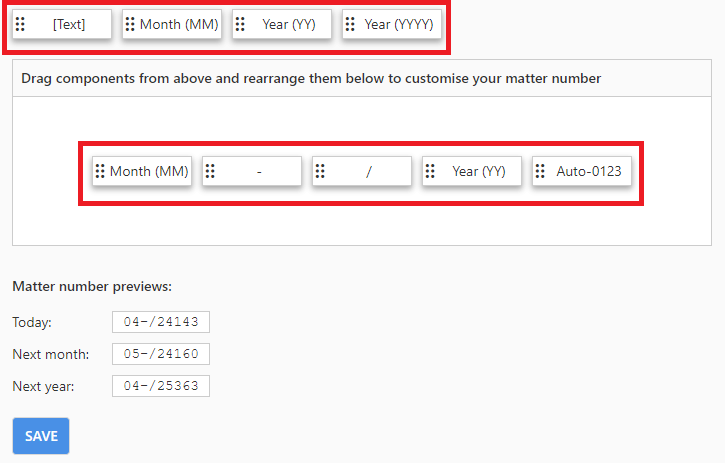Click the drag handle of the [Text] component
The image size is (725, 463).
20,24
